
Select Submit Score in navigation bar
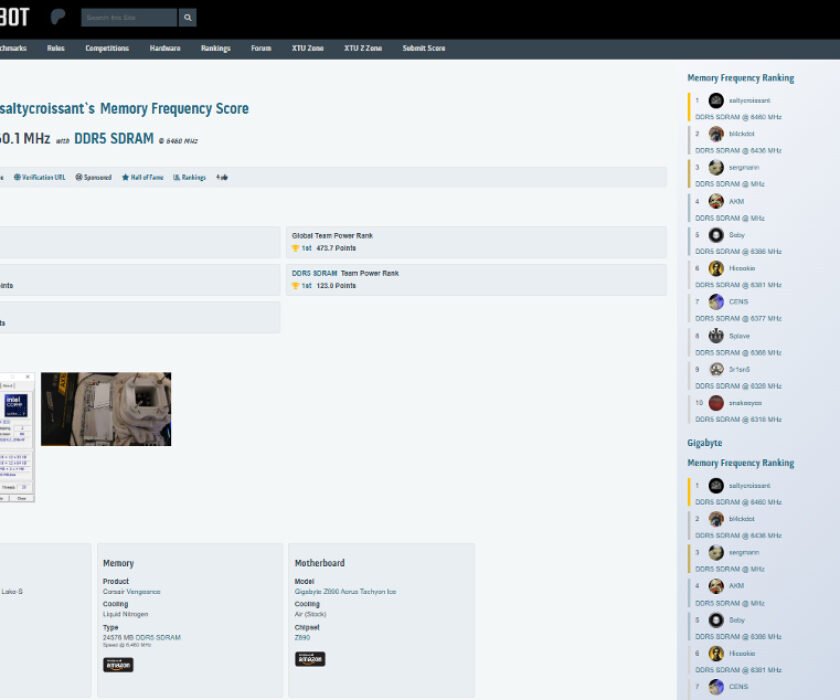point(424,48)
